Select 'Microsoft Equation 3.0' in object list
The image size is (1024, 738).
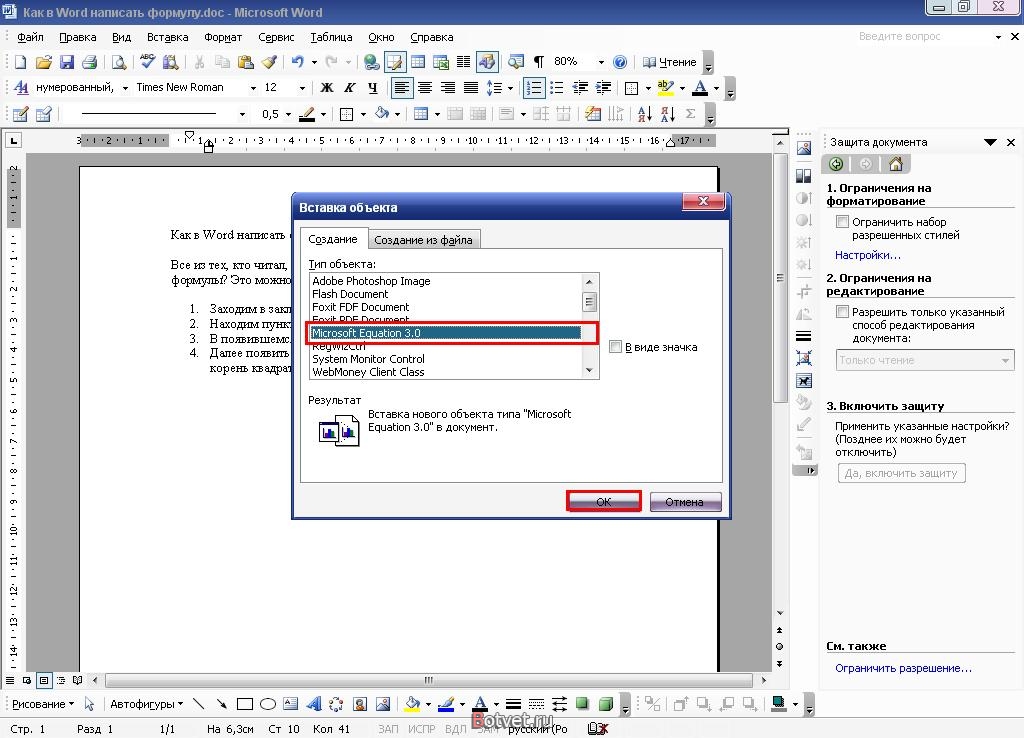pyautogui.click(x=446, y=333)
